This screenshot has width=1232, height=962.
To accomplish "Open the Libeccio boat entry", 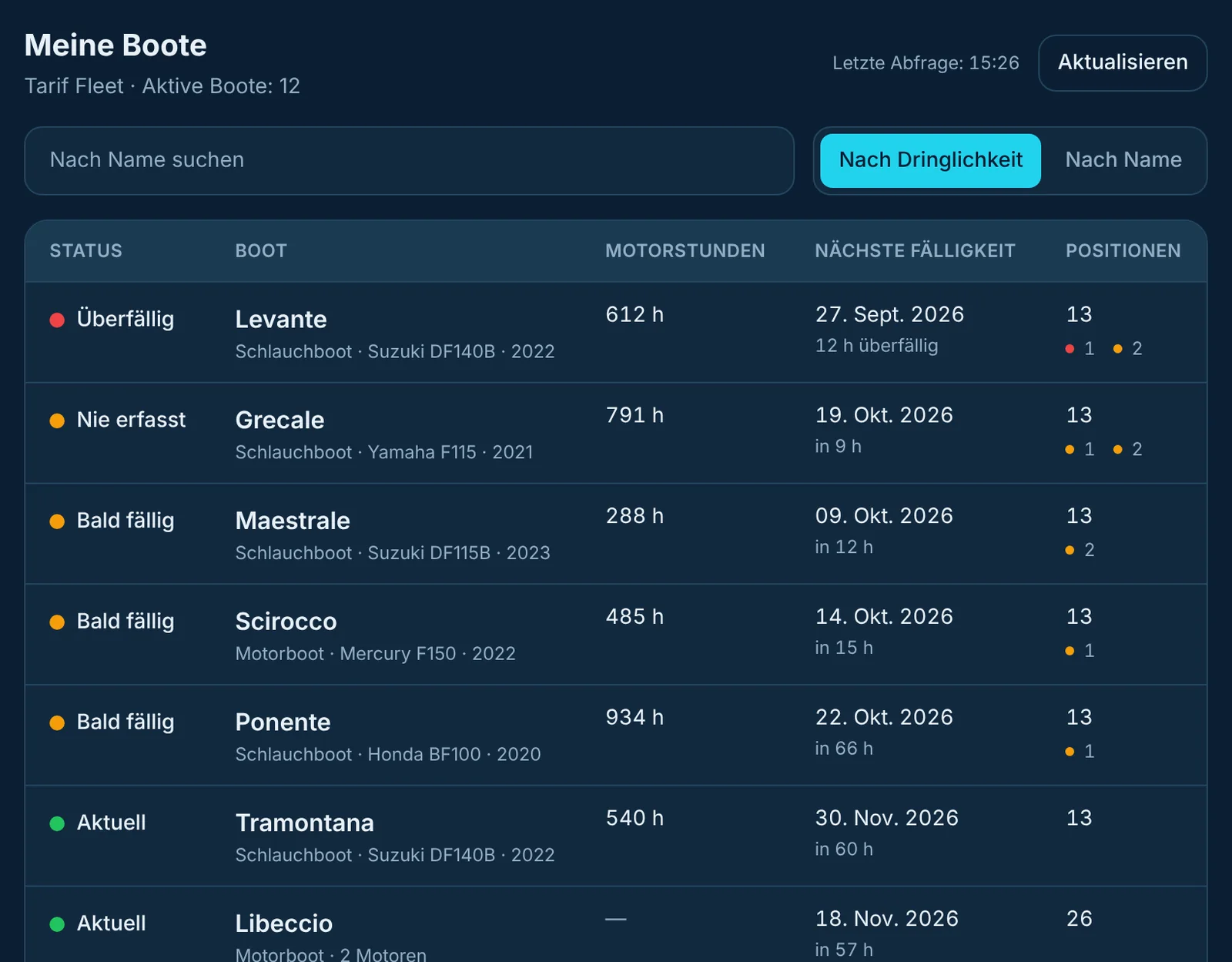I will [x=615, y=924].
